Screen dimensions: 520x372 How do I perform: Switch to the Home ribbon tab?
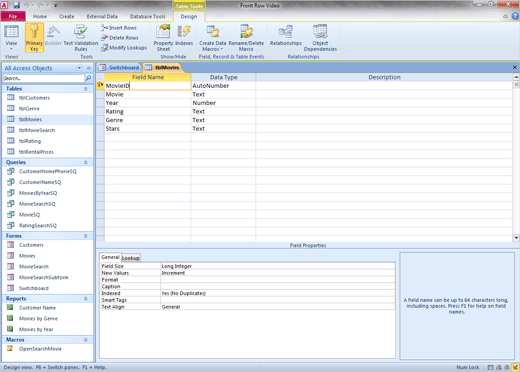(x=40, y=16)
